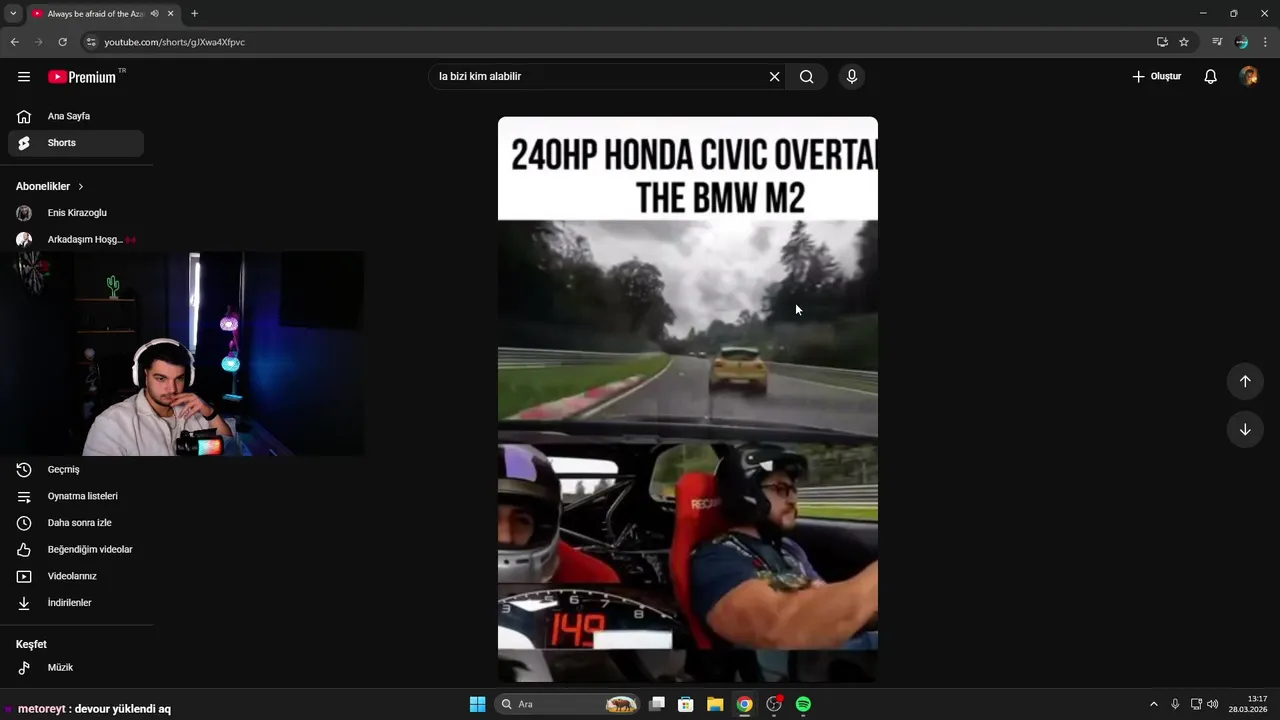1280x720 pixels.
Task: Open Chrome three-dot menu
Action: [1265, 42]
